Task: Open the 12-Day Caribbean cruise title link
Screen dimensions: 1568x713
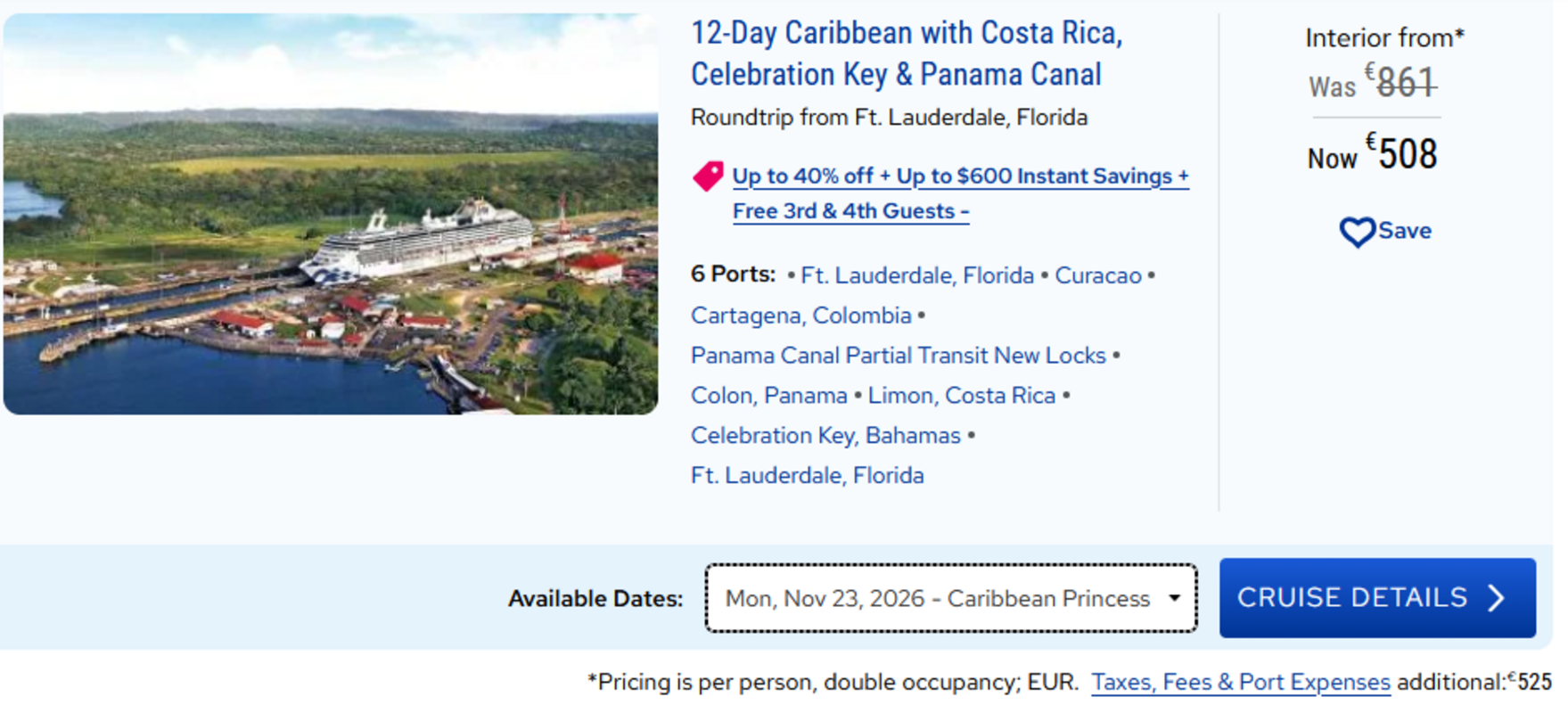Action: coord(906,53)
